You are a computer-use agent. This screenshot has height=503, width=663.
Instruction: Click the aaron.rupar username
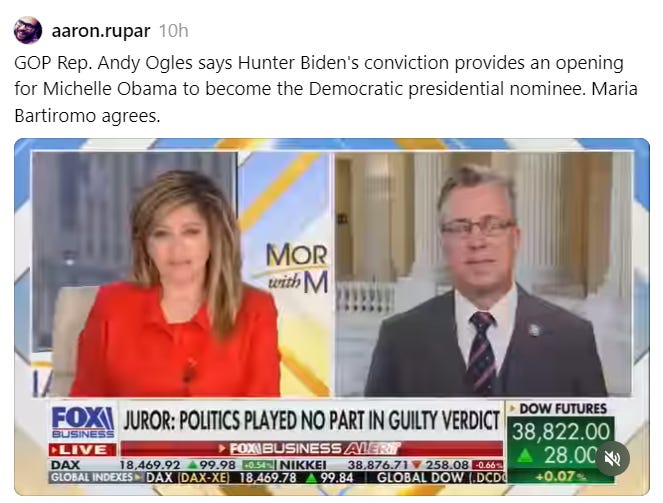tap(101, 31)
